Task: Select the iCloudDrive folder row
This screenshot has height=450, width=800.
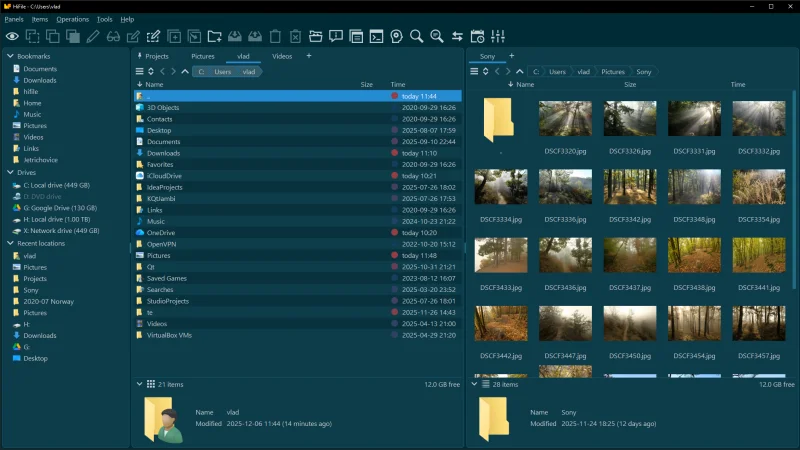Action: click(297, 176)
